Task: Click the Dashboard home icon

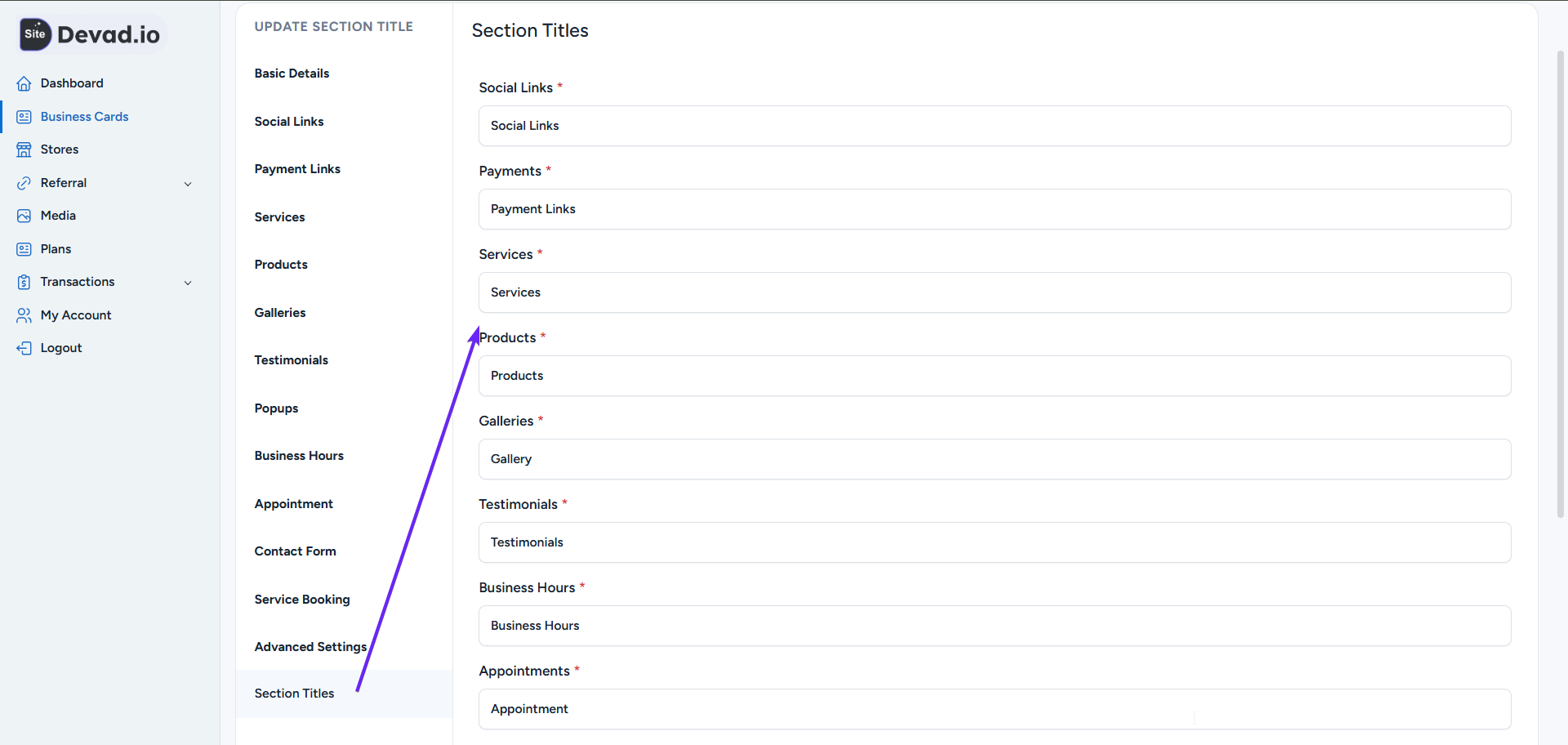Action: click(x=24, y=83)
